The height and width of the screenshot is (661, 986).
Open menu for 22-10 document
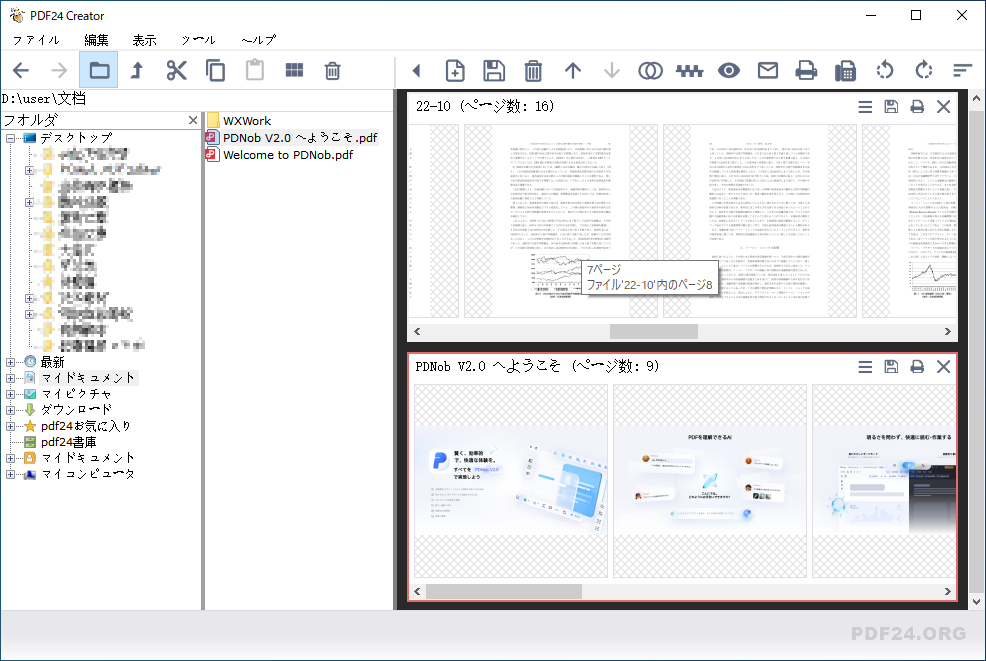tap(865, 107)
